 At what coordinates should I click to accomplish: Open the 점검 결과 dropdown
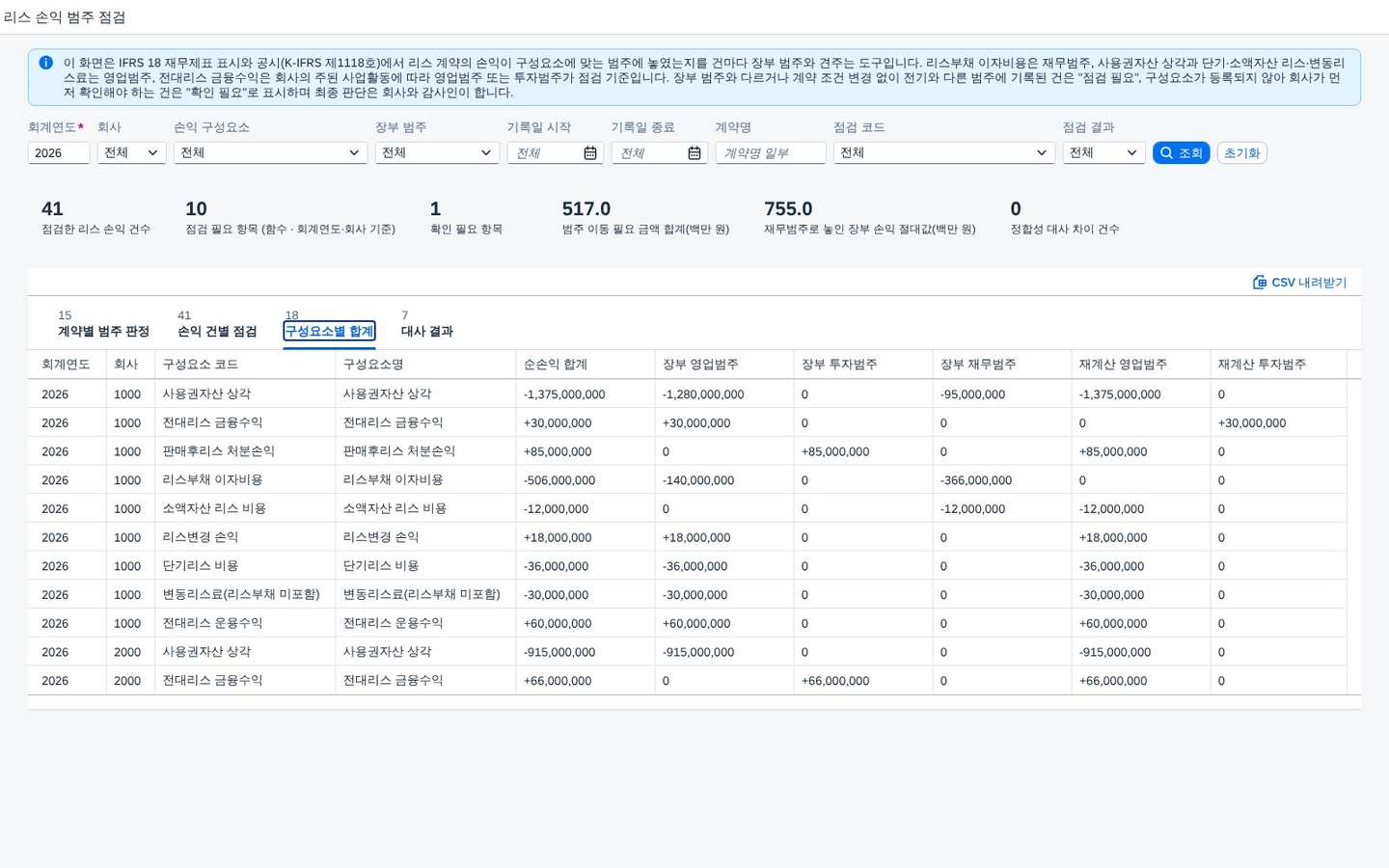[x=1103, y=152]
